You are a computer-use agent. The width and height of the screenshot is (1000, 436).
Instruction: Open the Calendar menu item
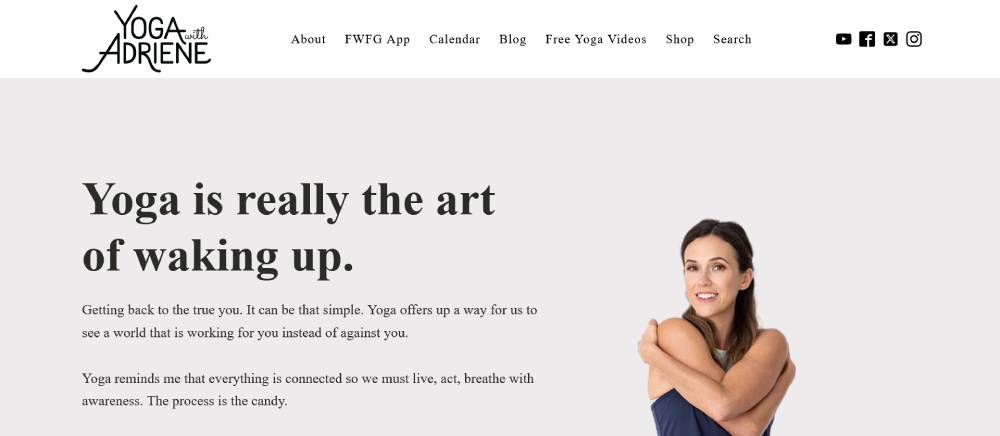point(454,39)
